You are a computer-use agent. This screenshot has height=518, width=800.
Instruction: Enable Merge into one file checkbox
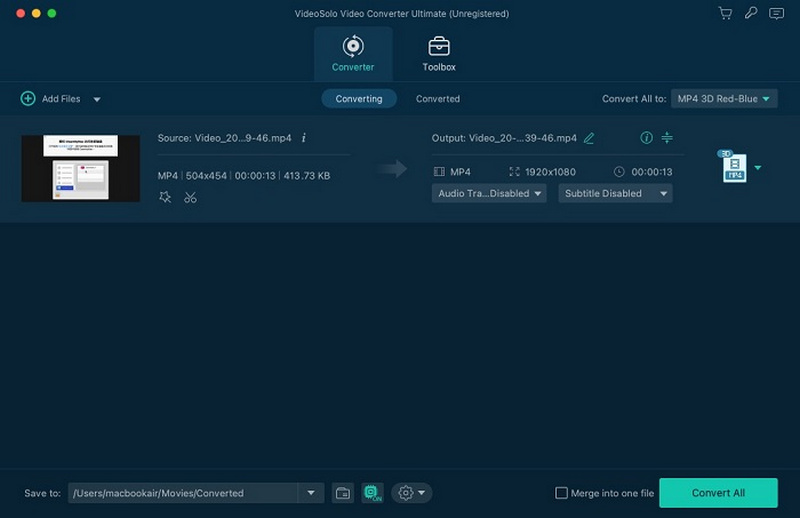click(x=561, y=493)
